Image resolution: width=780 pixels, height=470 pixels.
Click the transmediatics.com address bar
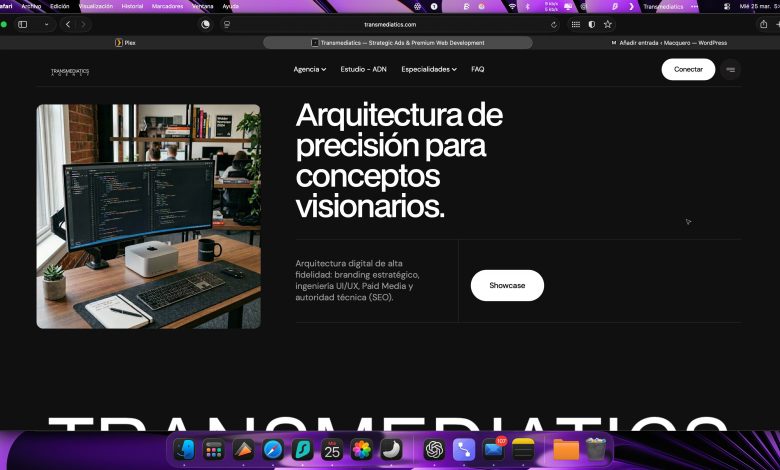click(390, 24)
